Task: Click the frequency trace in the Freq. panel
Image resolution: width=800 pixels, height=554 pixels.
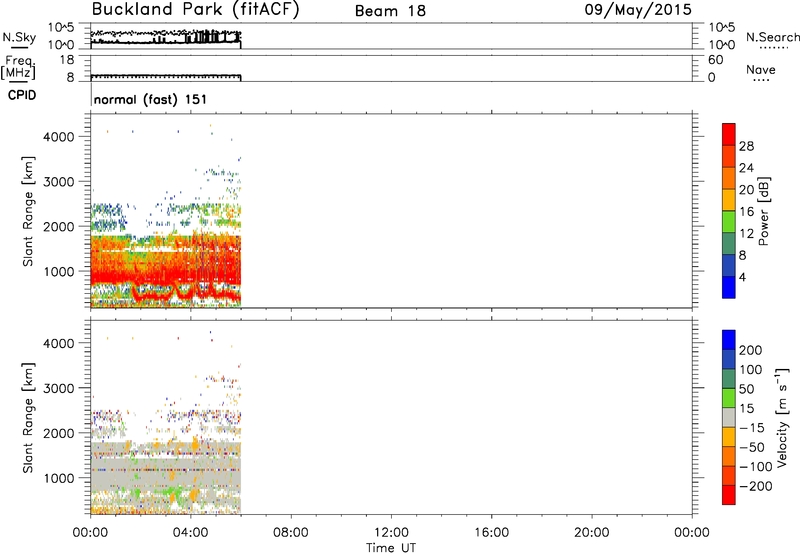Action: point(166,77)
